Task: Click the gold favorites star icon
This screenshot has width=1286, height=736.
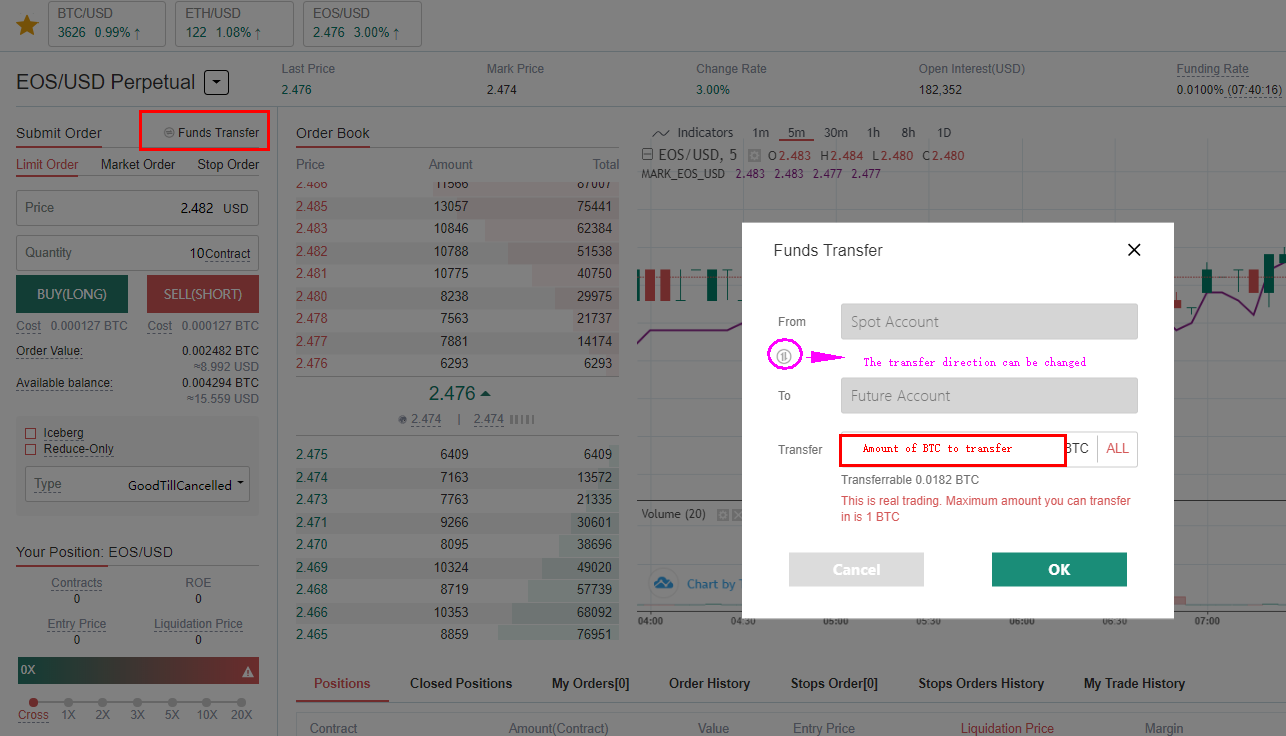Action: [27, 25]
